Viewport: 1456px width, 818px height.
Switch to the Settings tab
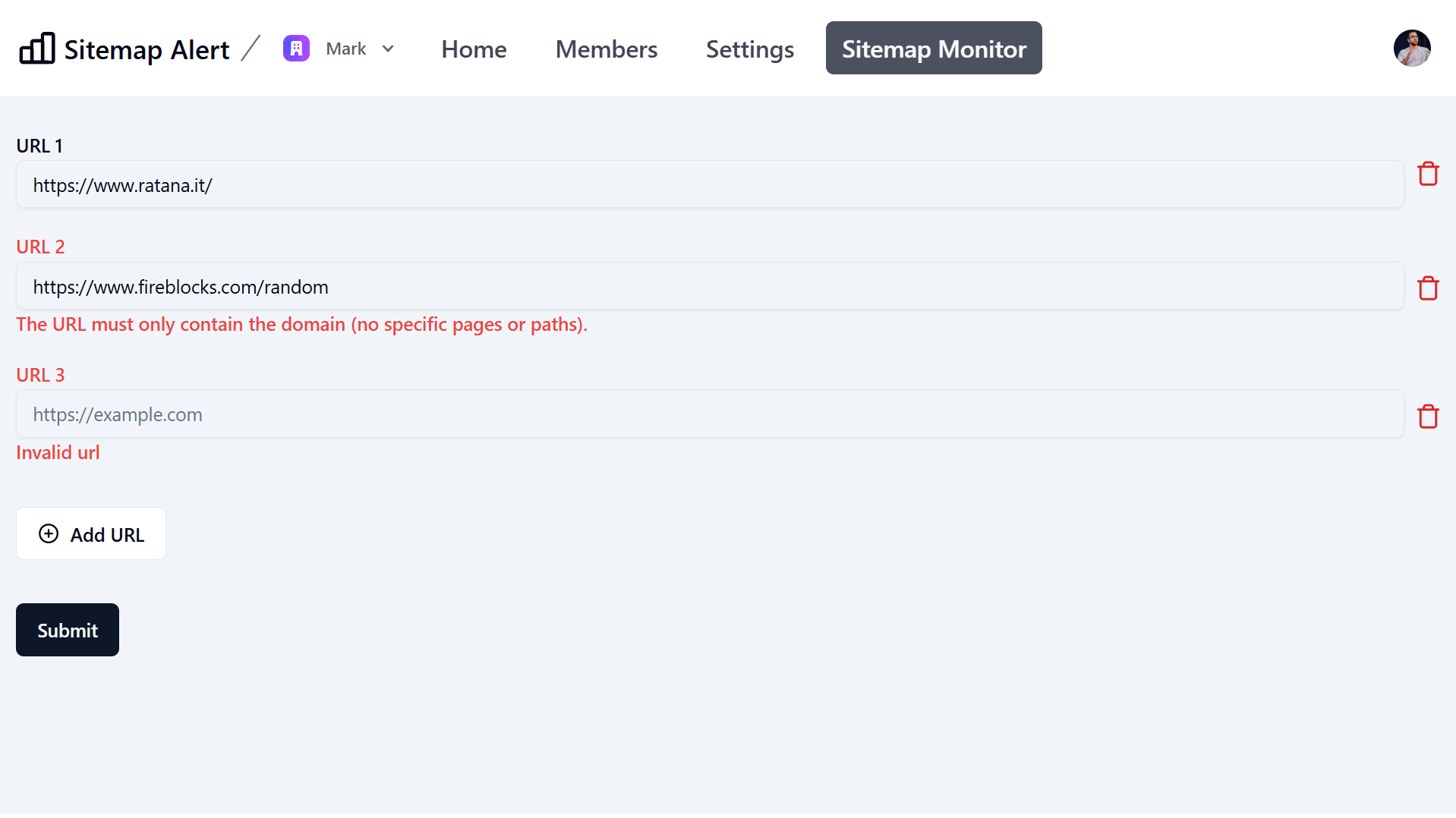pyautogui.click(x=749, y=49)
